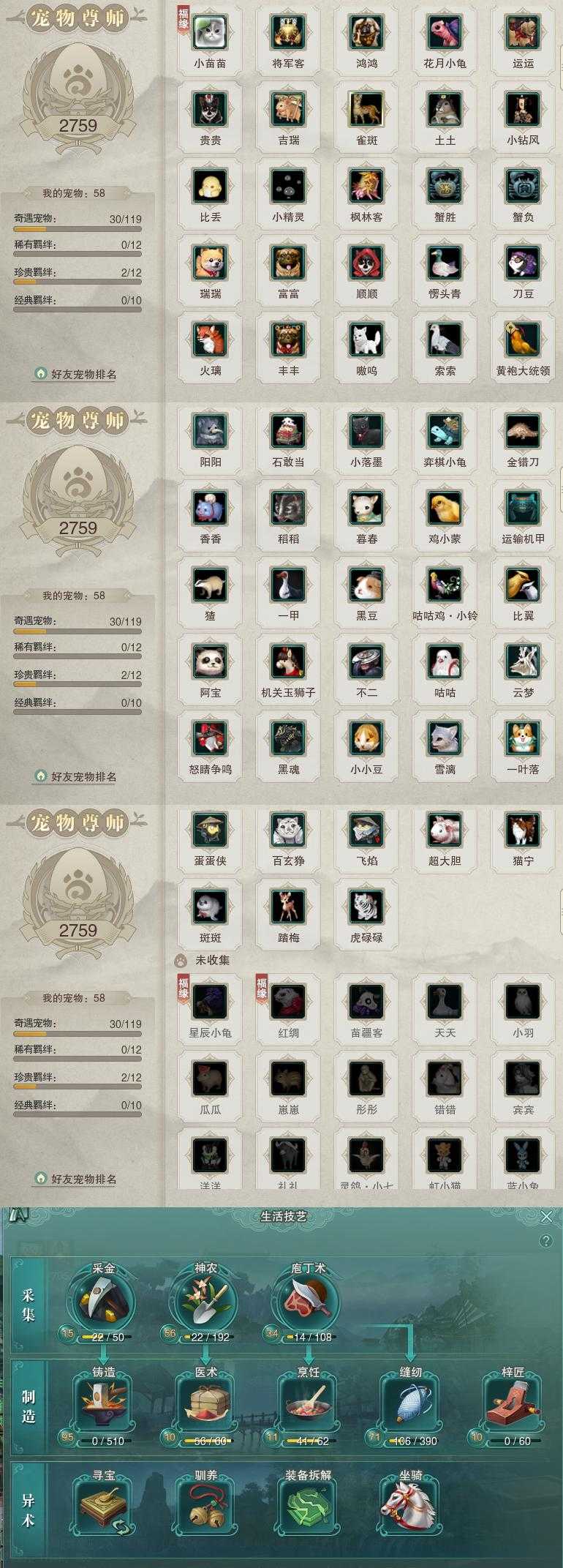
Task: Select the 异术 category tab
Action: pyautogui.click(x=28, y=1510)
